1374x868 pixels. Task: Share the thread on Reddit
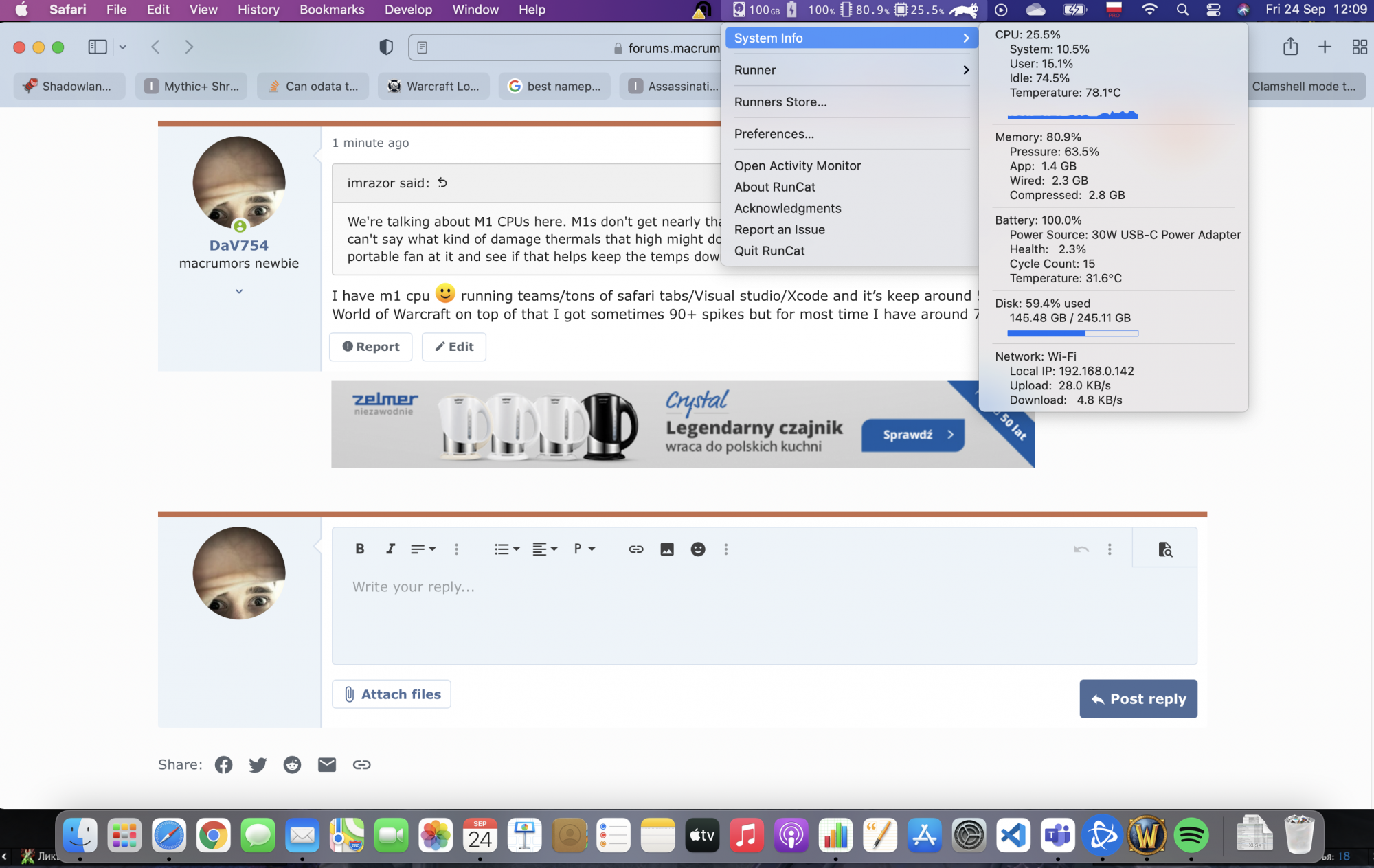[292, 764]
